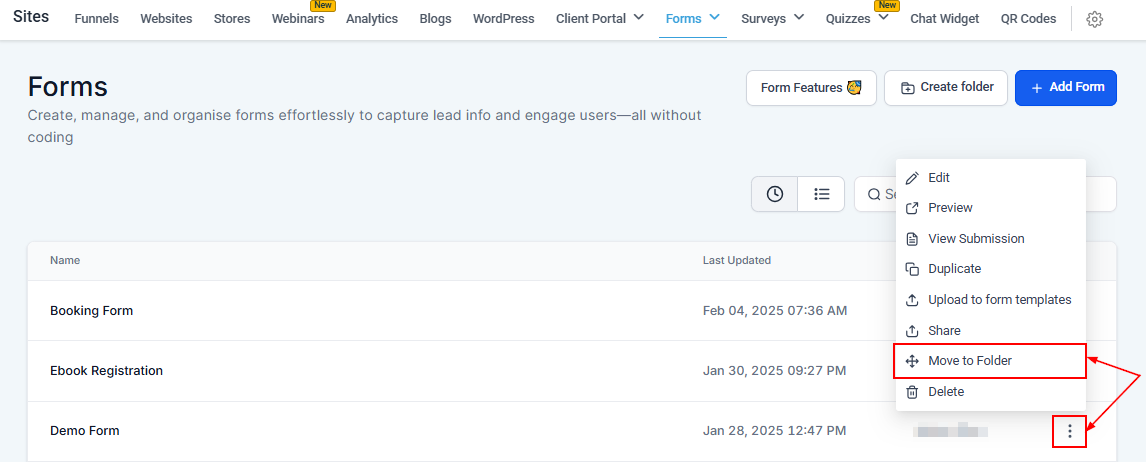The height and width of the screenshot is (462, 1146).
Task: Click the external-link icon beside Preview
Action: (x=912, y=208)
